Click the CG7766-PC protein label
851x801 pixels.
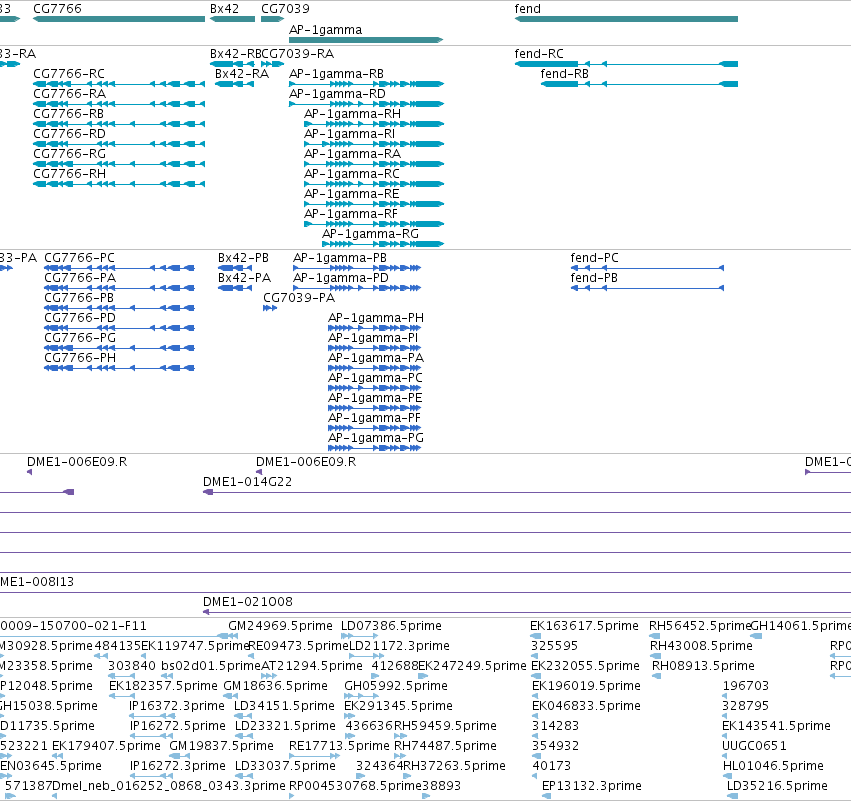pos(79,258)
